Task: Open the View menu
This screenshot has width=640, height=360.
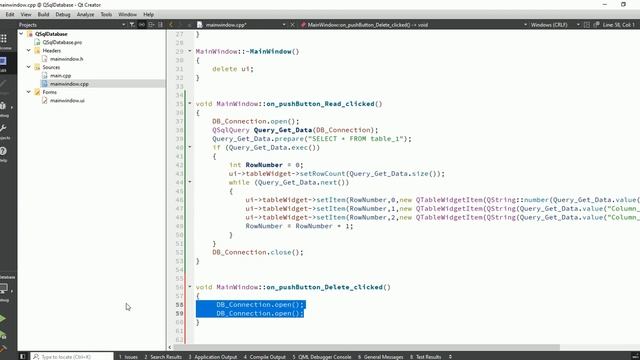Action: point(26,14)
